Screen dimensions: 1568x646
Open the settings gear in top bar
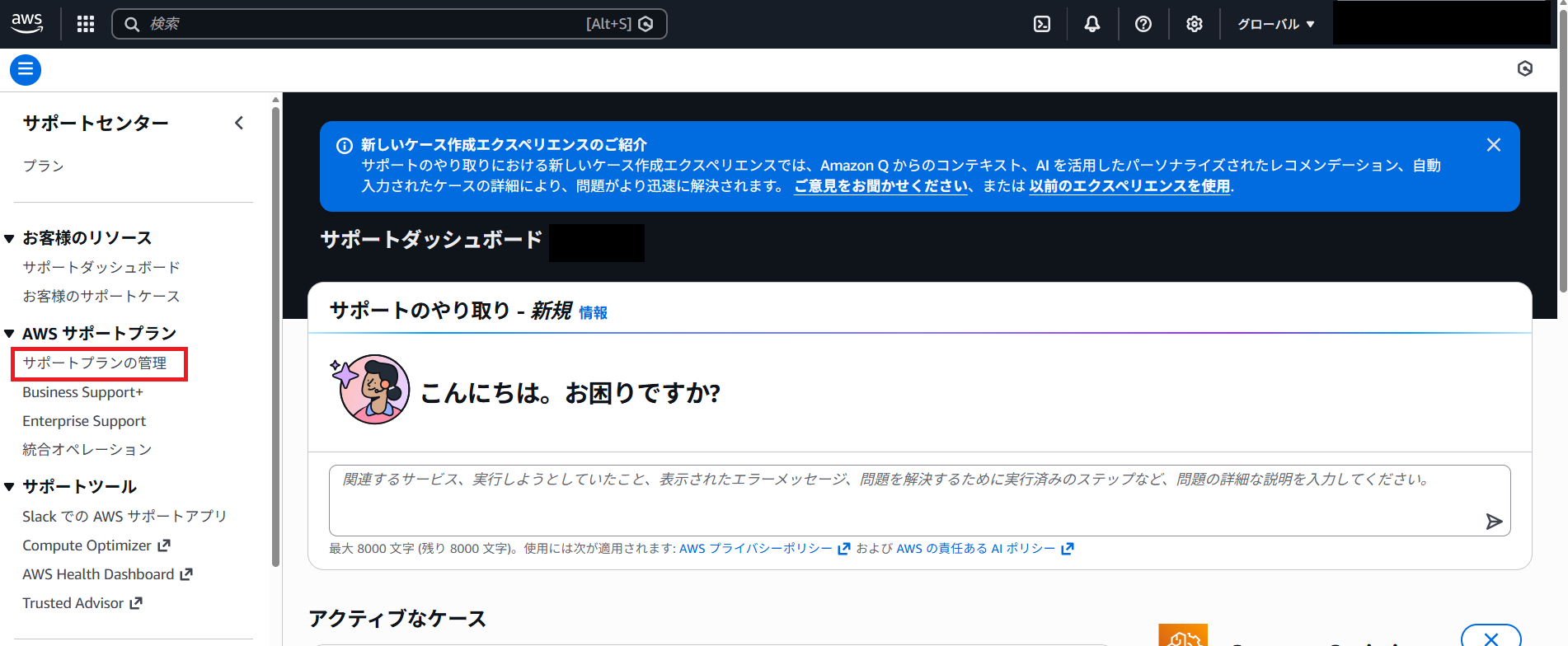click(1195, 24)
